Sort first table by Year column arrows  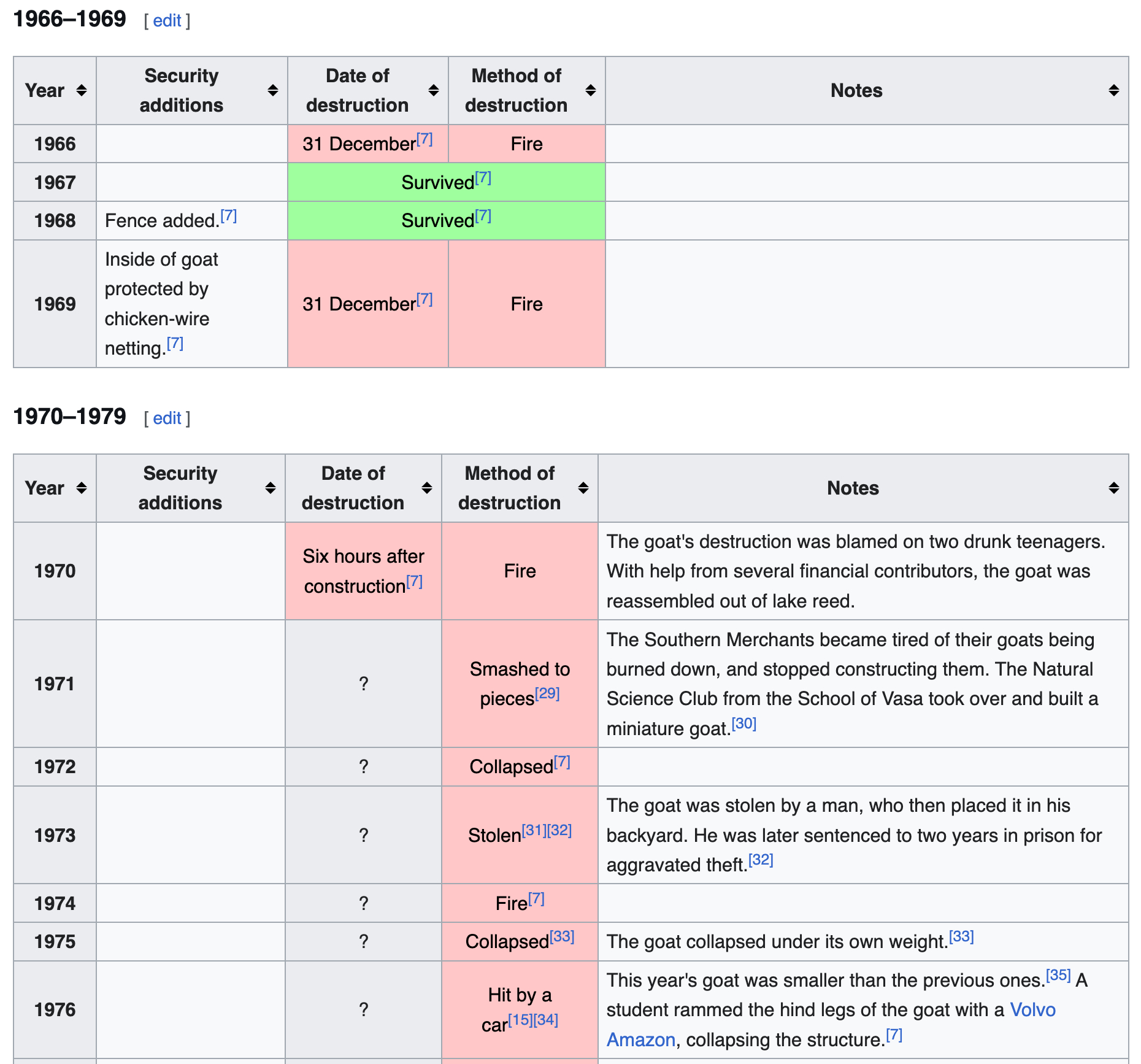click(81, 91)
